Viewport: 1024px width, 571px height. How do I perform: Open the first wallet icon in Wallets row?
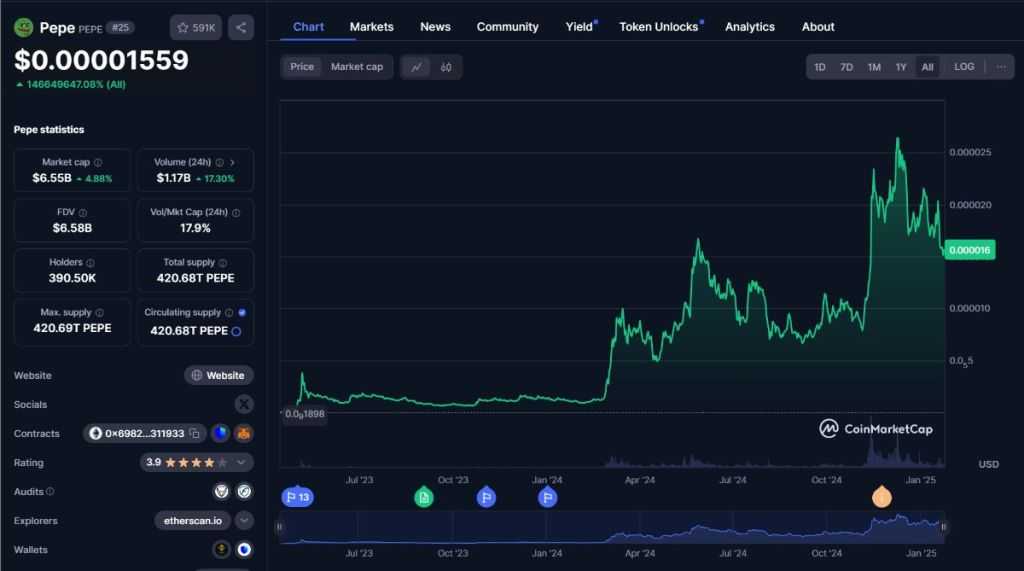point(221,549)
